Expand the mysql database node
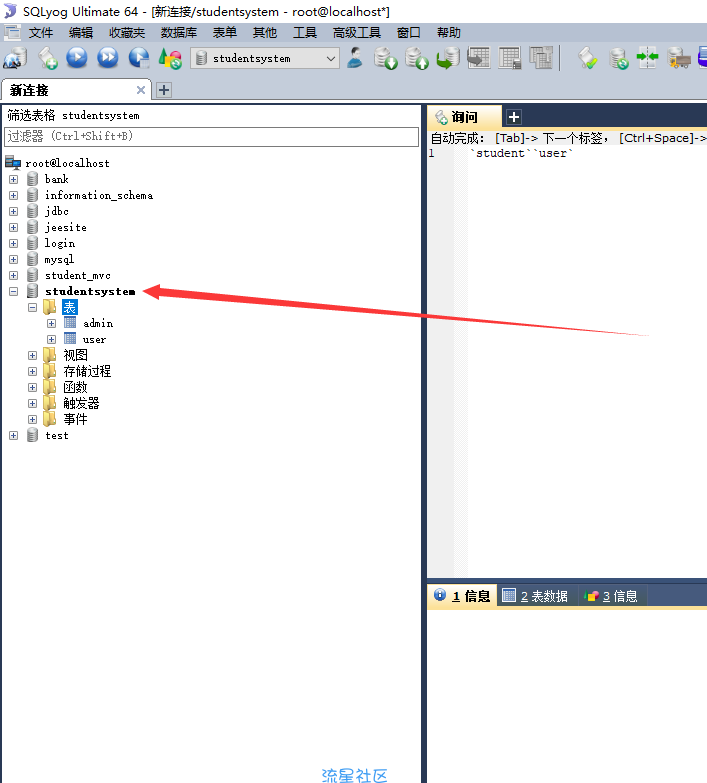707x783 pixels. pyautogui.click(x=13, y=259)
